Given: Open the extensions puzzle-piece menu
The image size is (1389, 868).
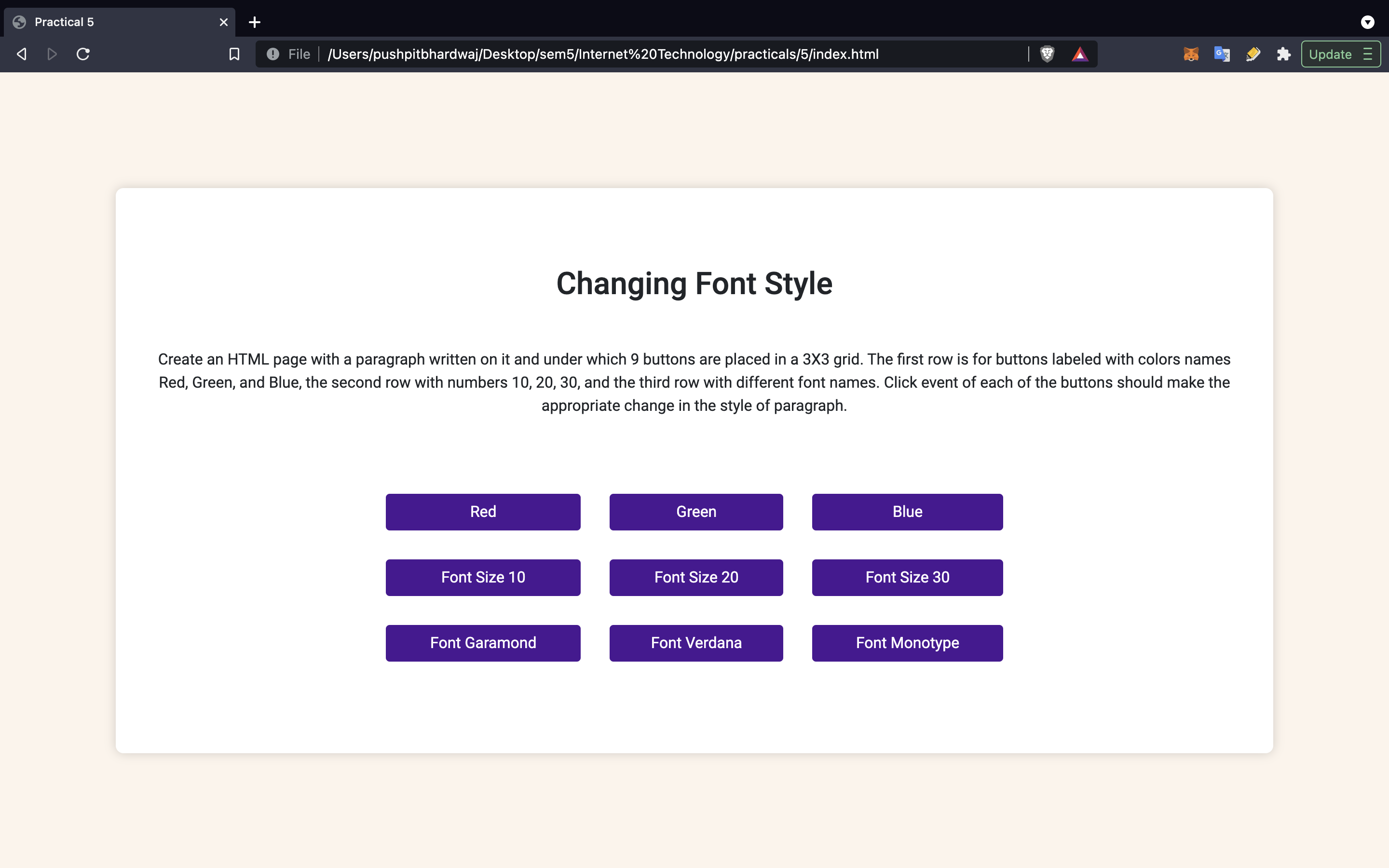Looking at the screenshot, I should click(x=1283, y=54).
